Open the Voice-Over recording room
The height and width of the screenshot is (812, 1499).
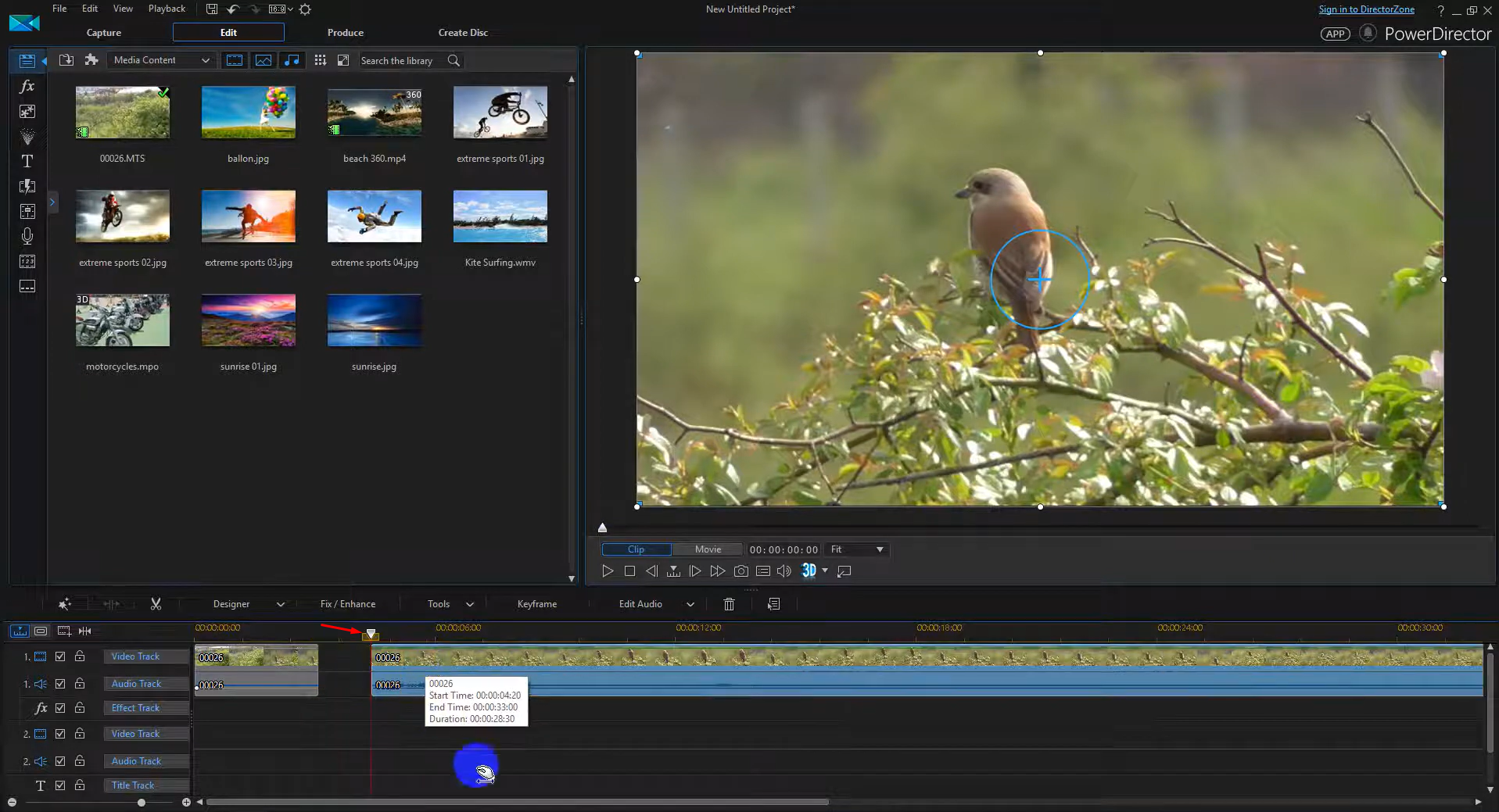click(27, 235)
